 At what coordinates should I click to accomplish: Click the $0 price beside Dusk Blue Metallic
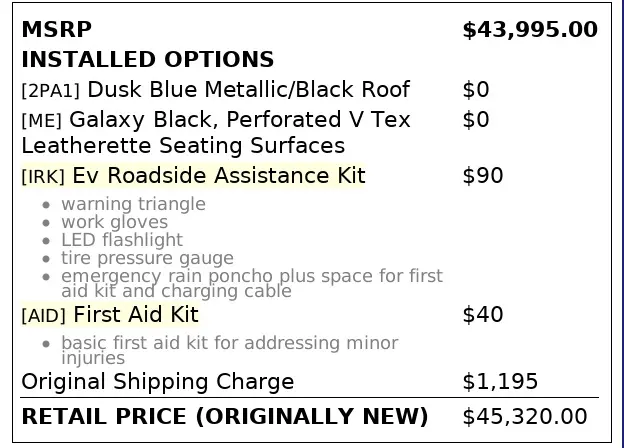[476, 90]
